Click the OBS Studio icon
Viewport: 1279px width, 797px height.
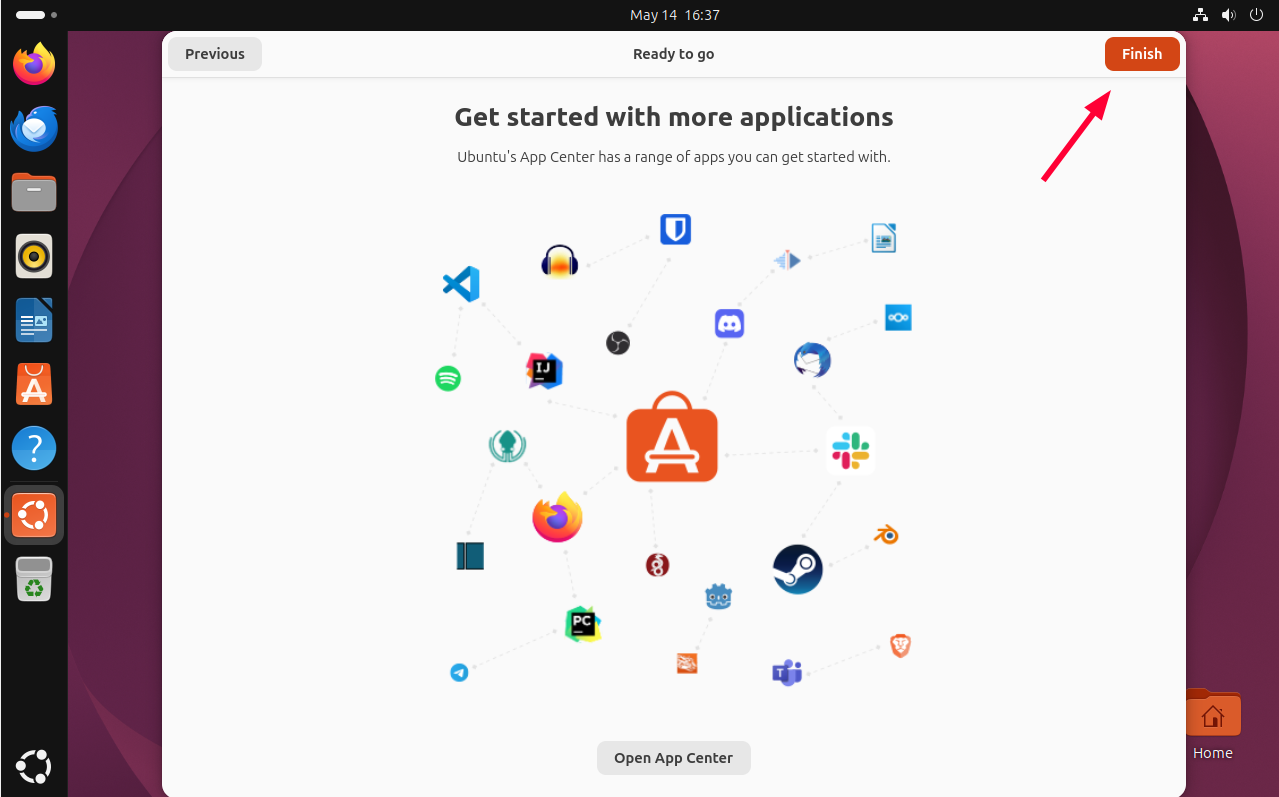coord(618,343)
